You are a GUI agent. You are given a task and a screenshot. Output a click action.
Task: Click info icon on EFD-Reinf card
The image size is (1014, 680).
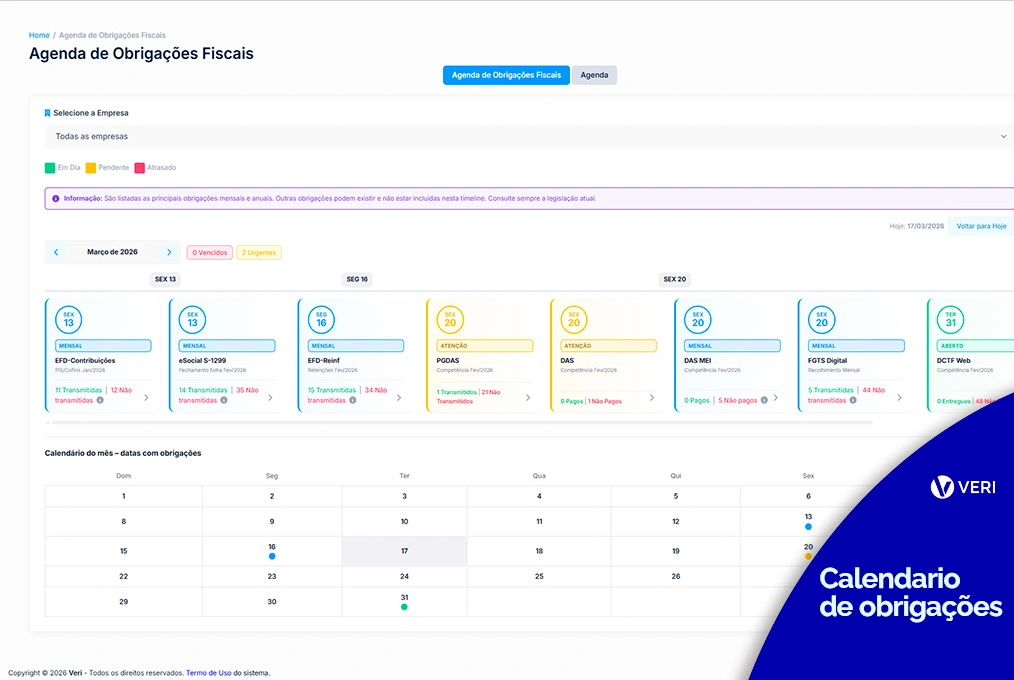[x=352, y=400]
